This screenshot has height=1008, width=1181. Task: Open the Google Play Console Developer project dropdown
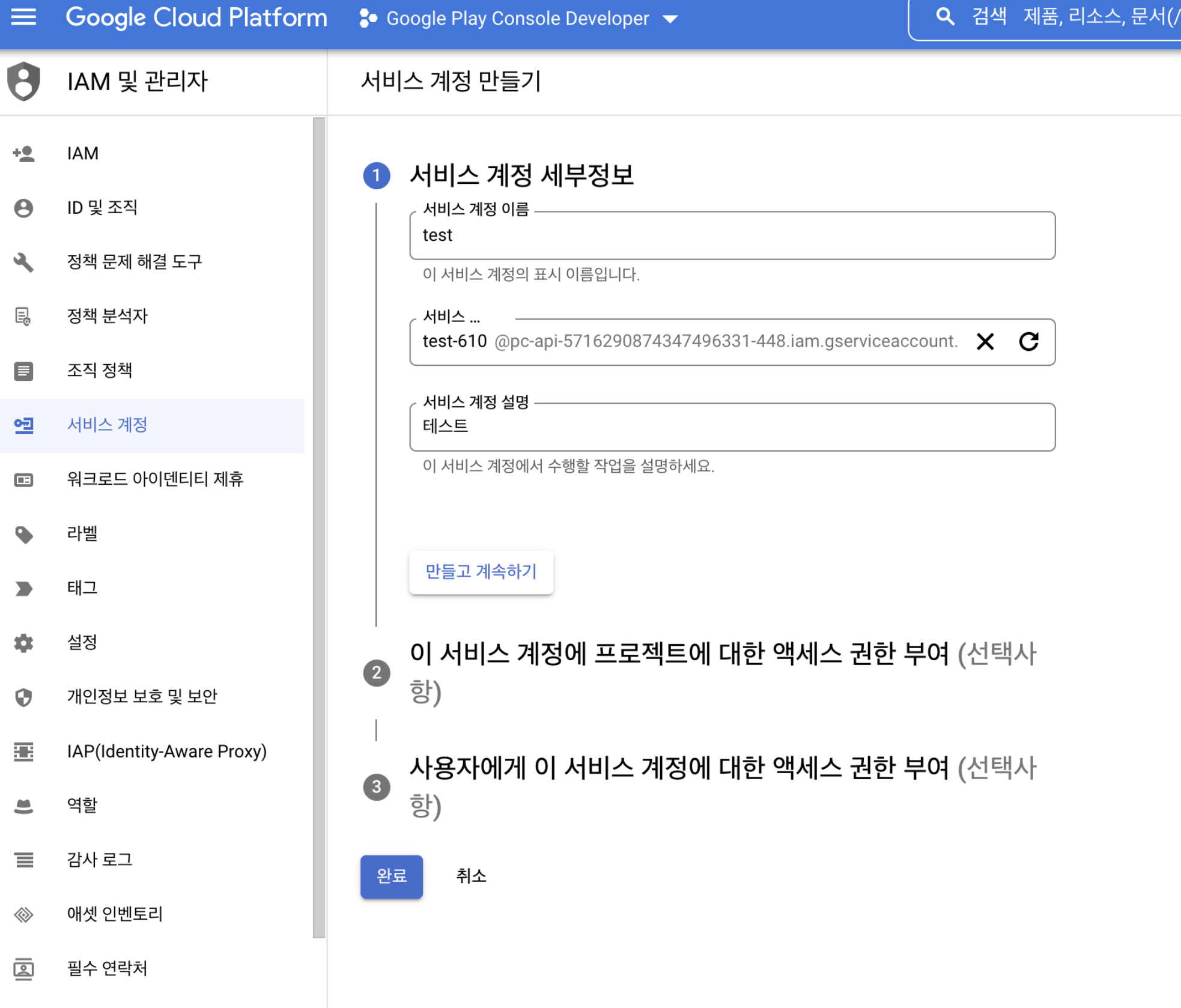click(519, 19)
